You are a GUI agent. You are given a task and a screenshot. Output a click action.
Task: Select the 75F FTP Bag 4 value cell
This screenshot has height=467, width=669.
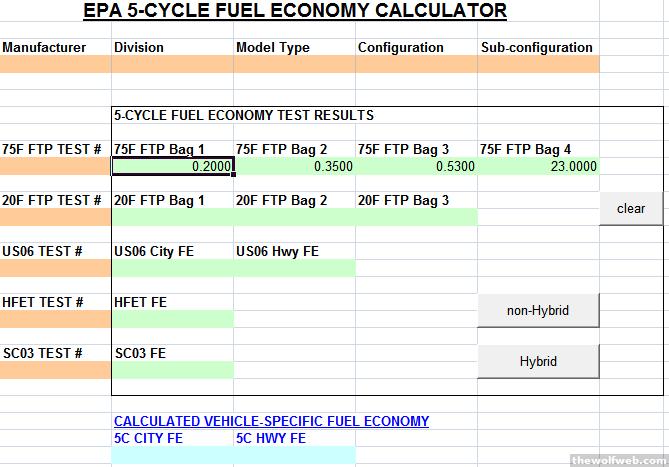(x=539, y=167)
